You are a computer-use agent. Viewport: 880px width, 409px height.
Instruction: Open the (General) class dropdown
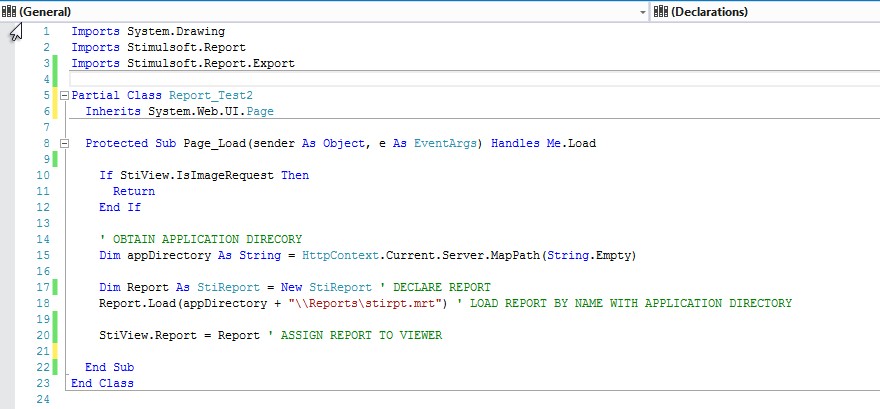click(325, 12)
